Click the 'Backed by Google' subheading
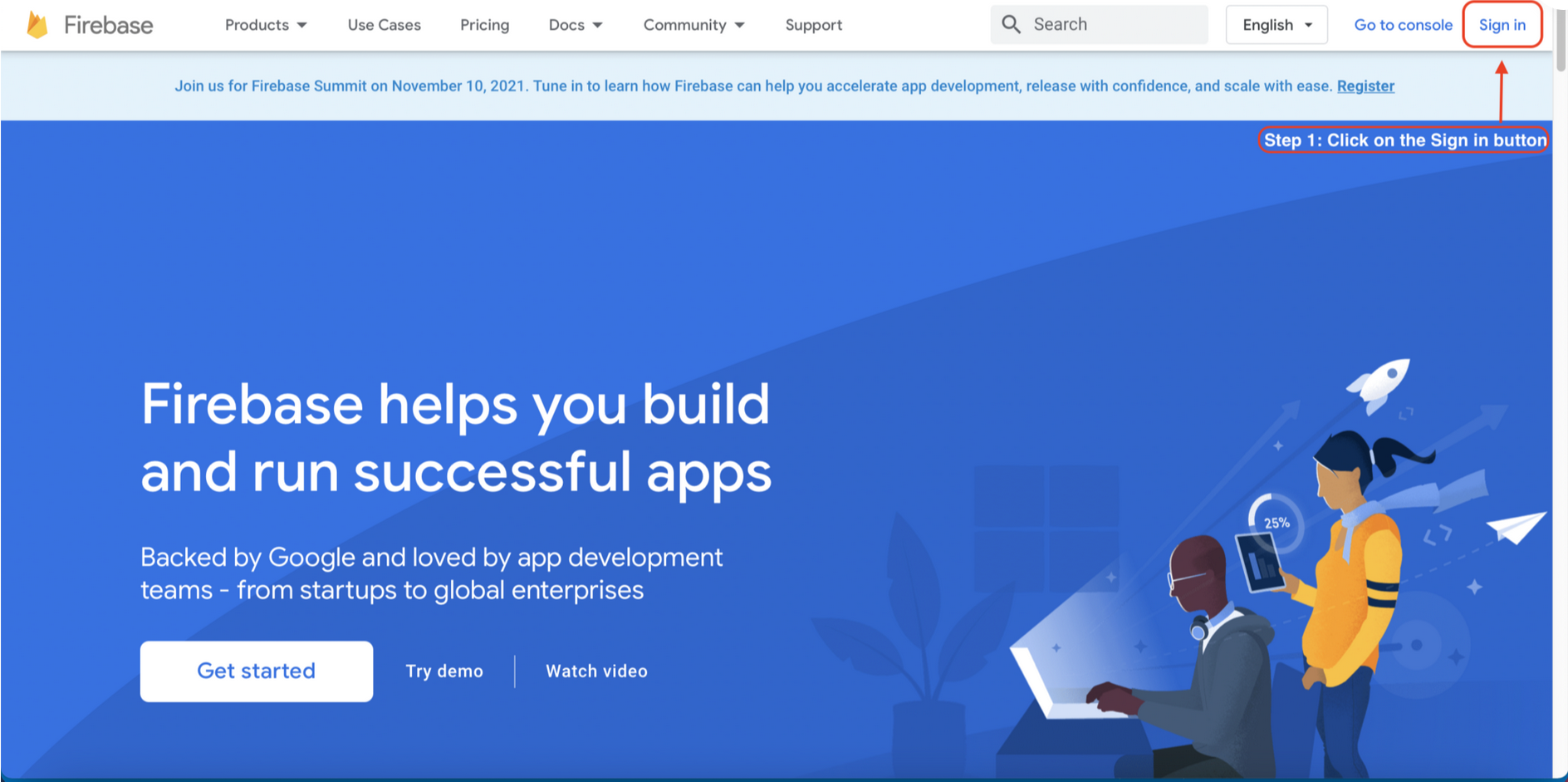The image size is (1568, 782). 432,573
